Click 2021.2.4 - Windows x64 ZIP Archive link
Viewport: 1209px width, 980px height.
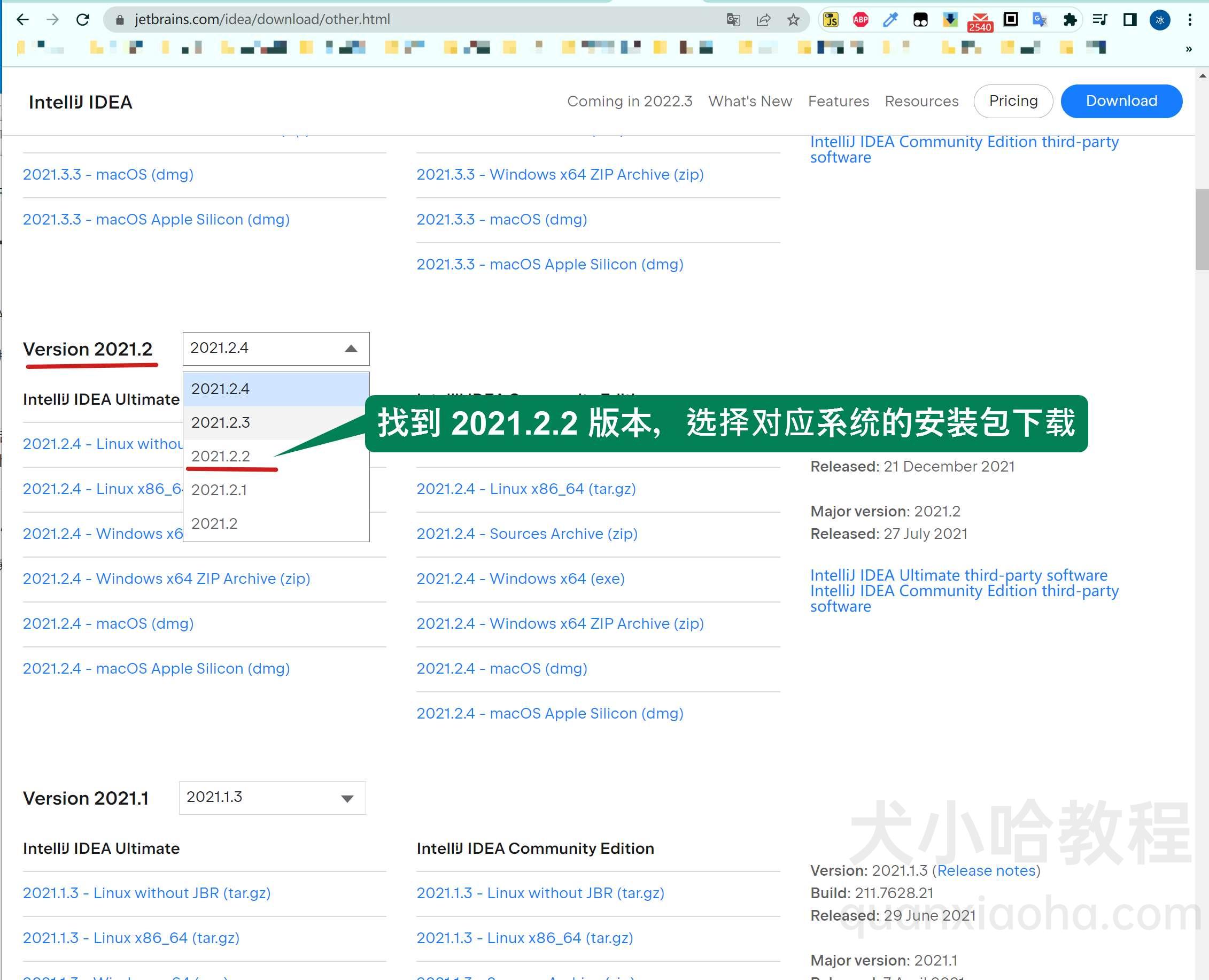click(167, 578)
